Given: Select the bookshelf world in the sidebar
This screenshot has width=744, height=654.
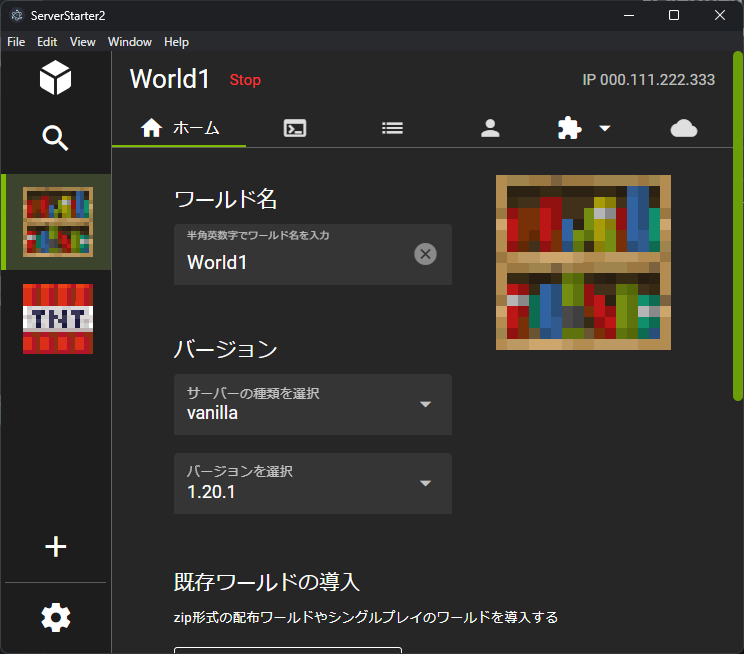Looking at the screenshot, I should pyautogui.click(x=57, y=222).
